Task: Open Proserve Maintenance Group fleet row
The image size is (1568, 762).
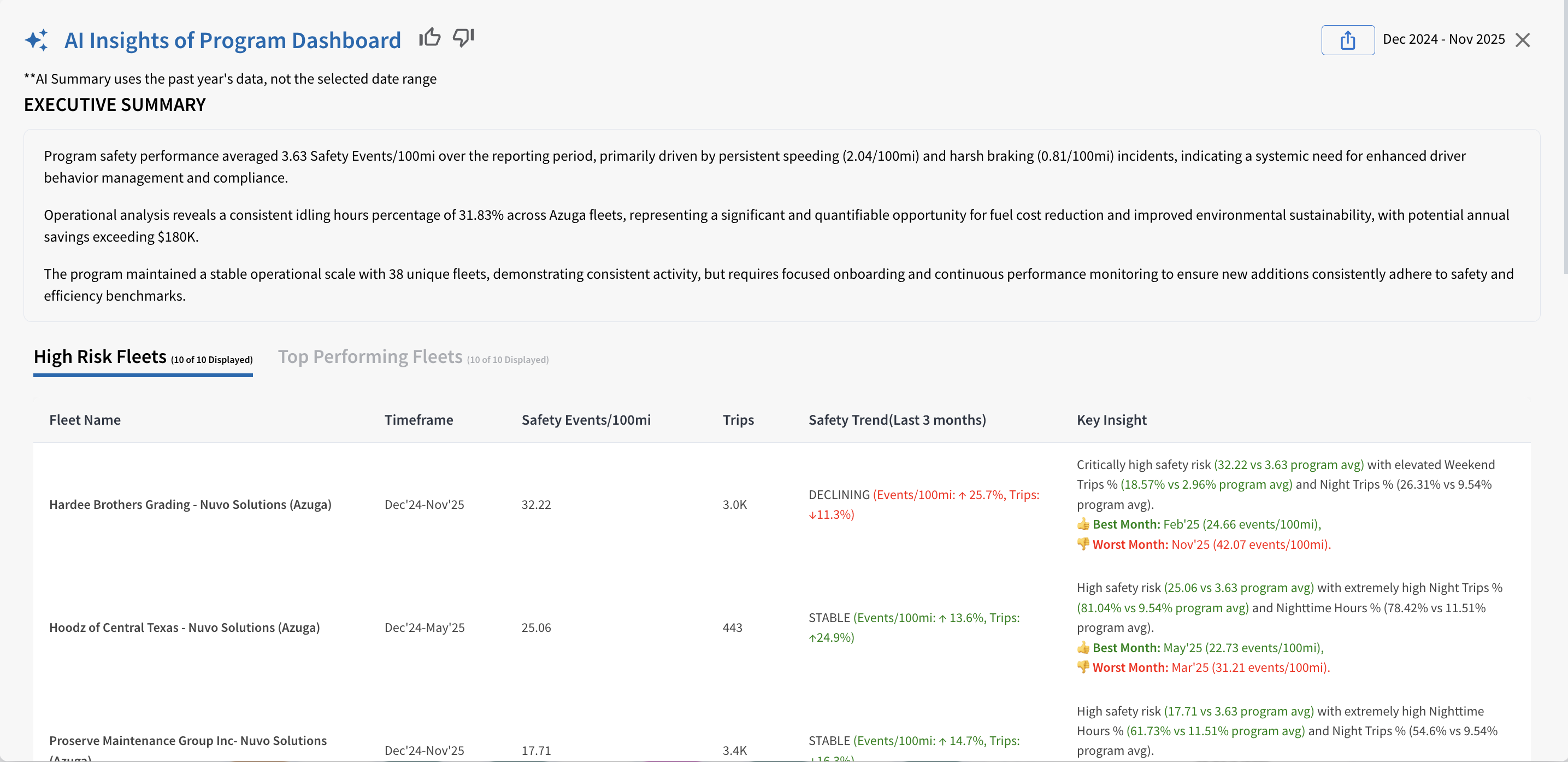Action: pyautogui.click(x=187, y=741)
